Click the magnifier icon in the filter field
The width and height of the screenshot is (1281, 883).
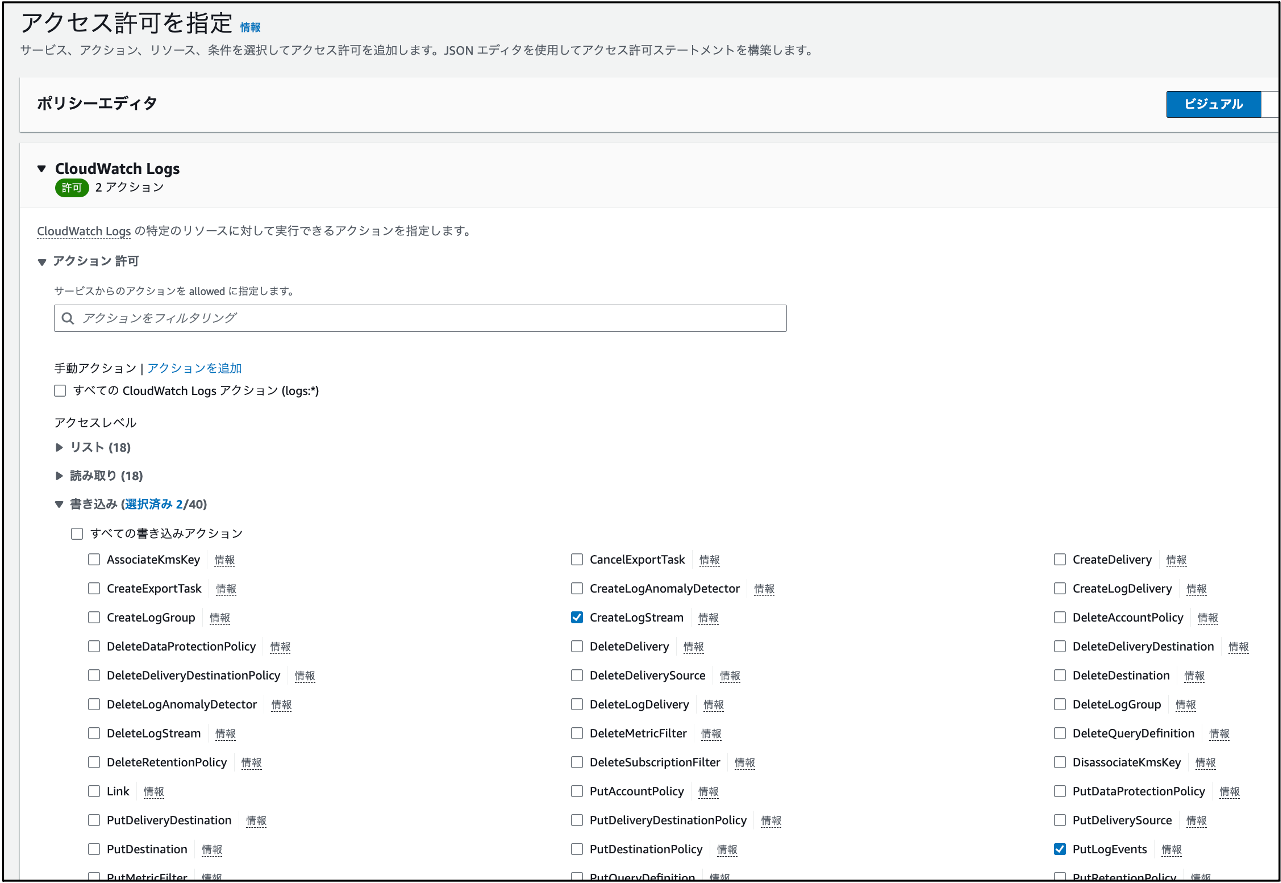[x=68, y=317]
